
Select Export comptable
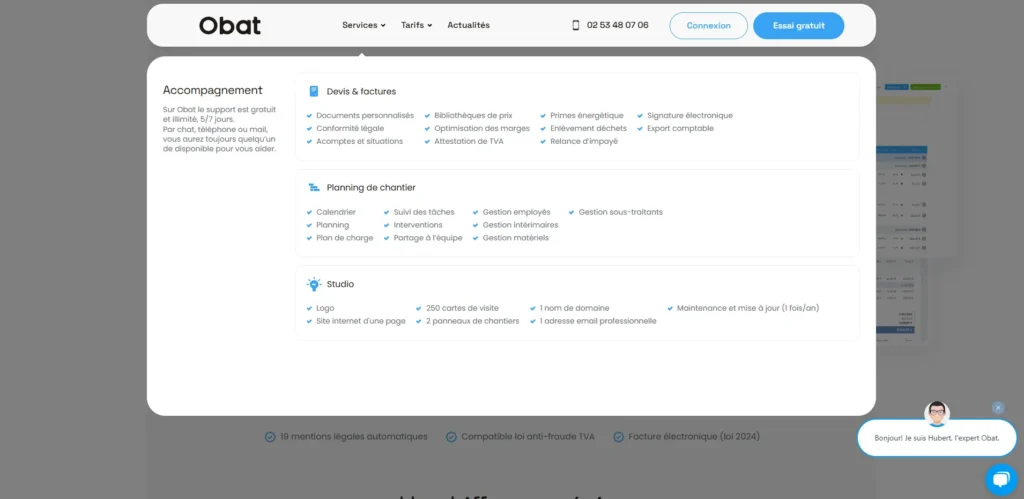pos(680,129)
